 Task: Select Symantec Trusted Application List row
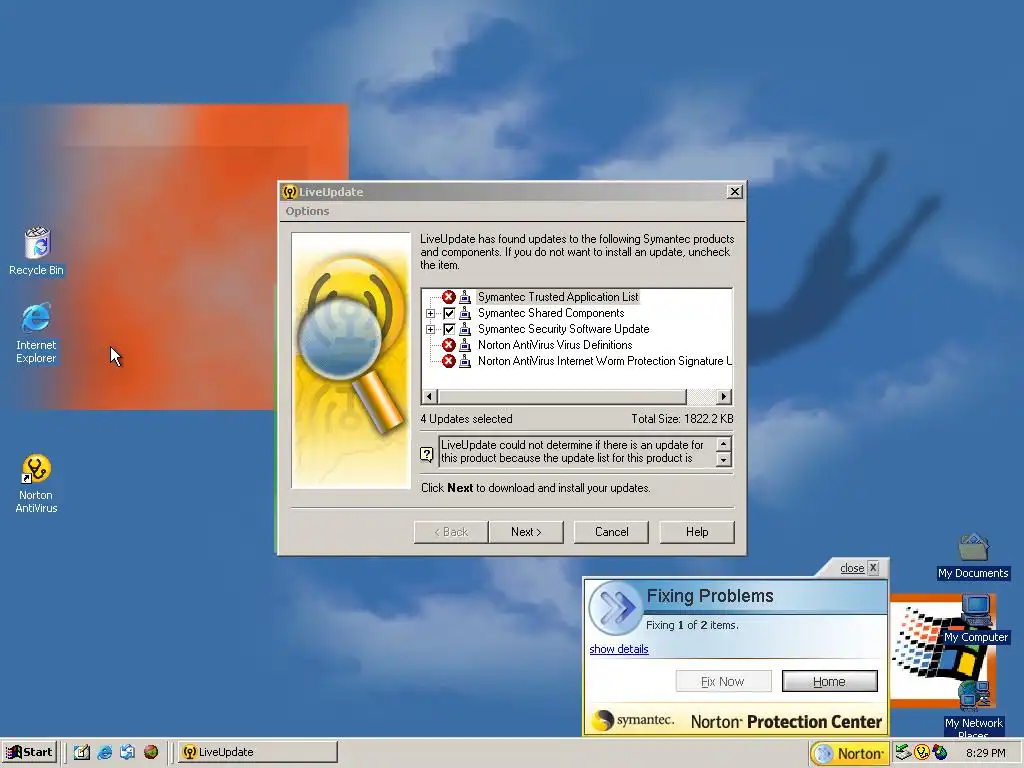(x=558, y=297)
